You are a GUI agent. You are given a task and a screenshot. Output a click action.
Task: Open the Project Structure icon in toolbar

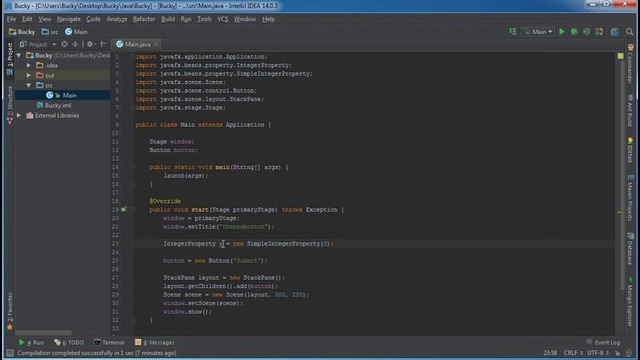point(614,32)
